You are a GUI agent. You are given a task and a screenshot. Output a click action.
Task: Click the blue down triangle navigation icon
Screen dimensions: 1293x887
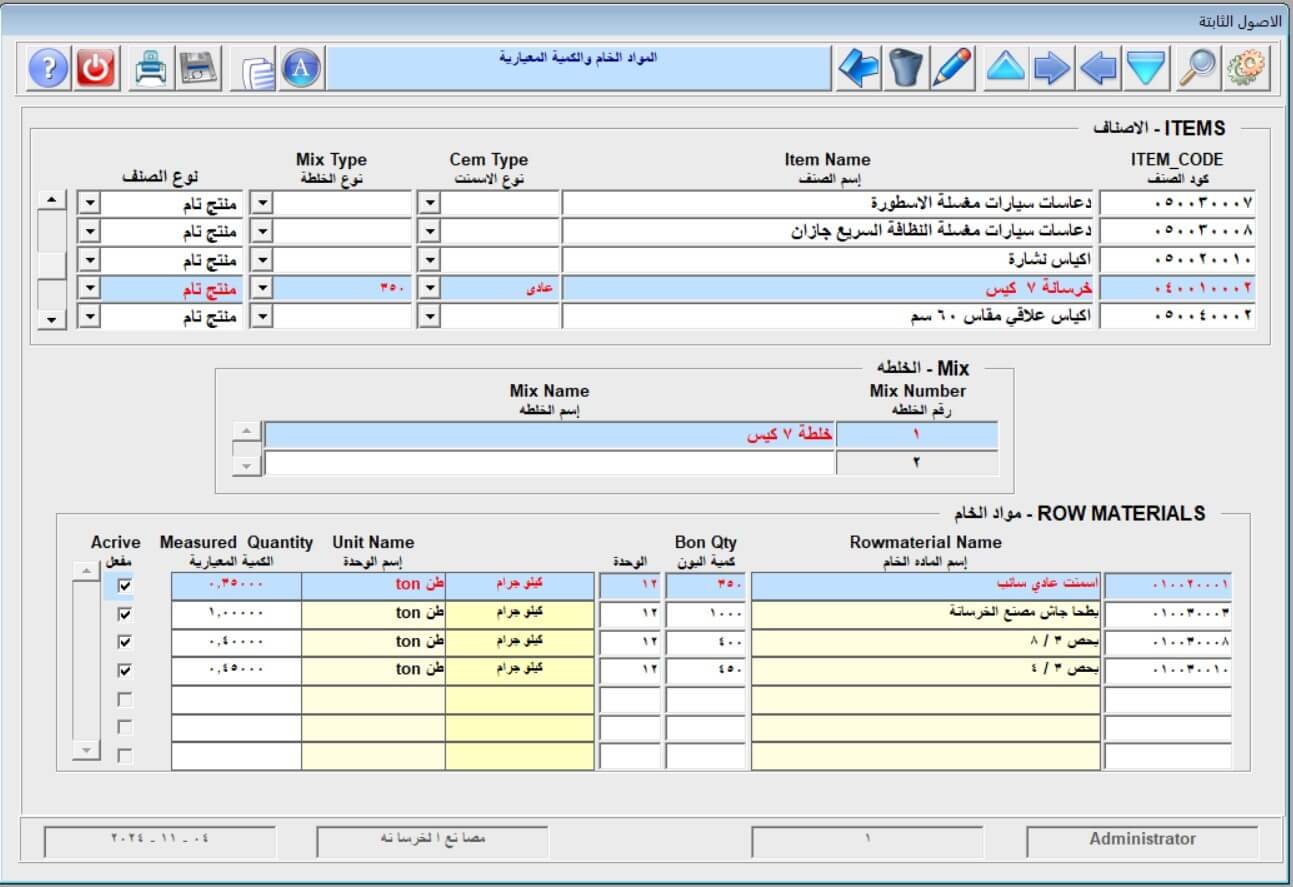click(x=1147, y=68)
